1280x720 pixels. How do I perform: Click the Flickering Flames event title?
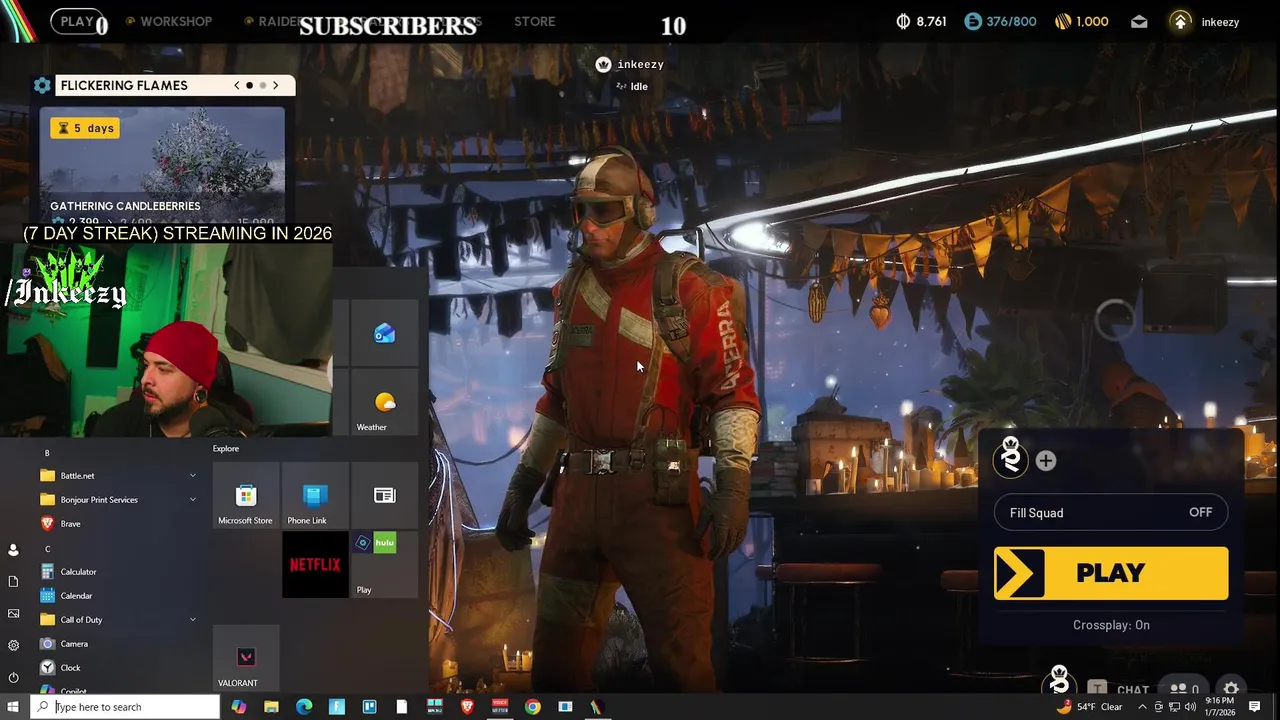pos(124,86)
